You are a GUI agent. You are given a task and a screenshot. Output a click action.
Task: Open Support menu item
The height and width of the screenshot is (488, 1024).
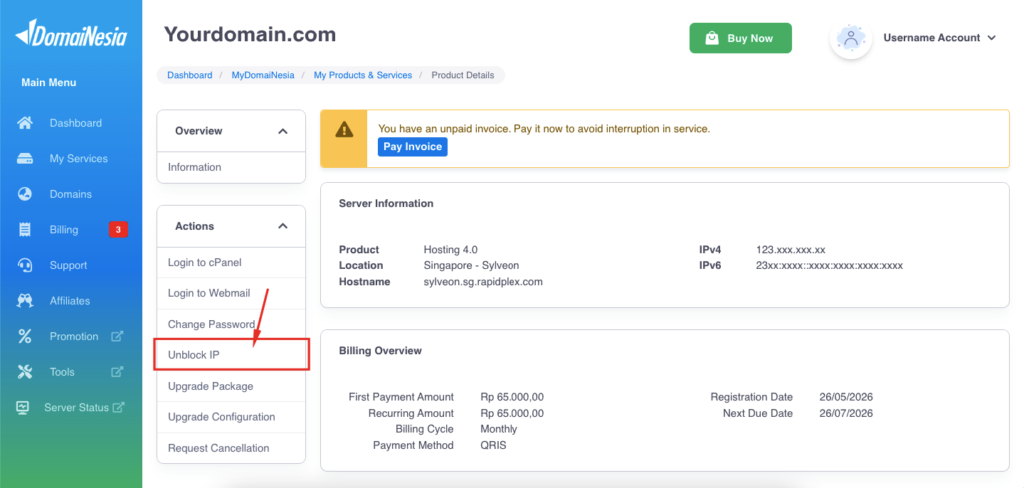click(71, 265)
